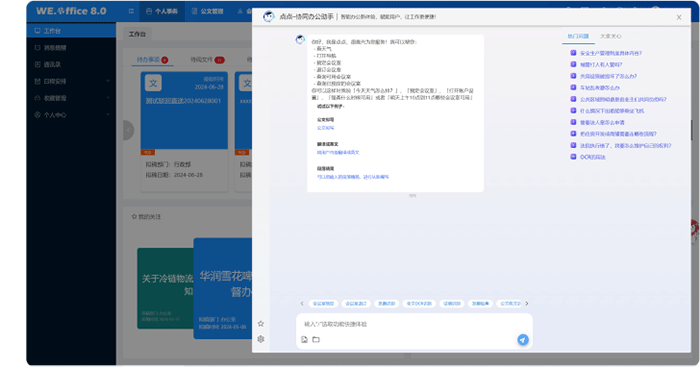Viewport: 700px width, 367px height.
Task: Switch to the 公文管理 top navigation tab
Action: tap(207, 11)
